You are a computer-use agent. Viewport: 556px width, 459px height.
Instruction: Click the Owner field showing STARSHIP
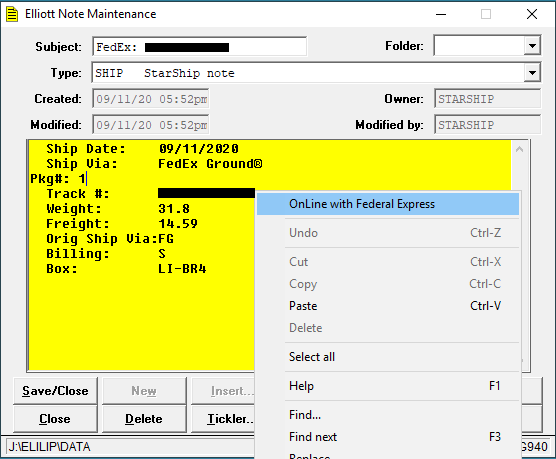pos(488,99)
